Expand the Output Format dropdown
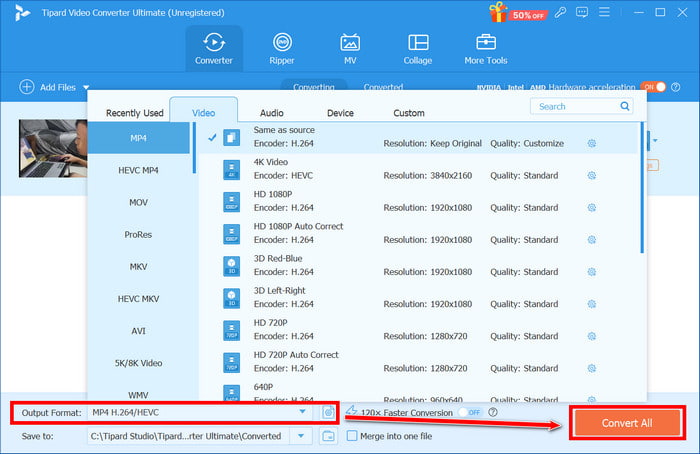700x454 pixels. (302, 412)
